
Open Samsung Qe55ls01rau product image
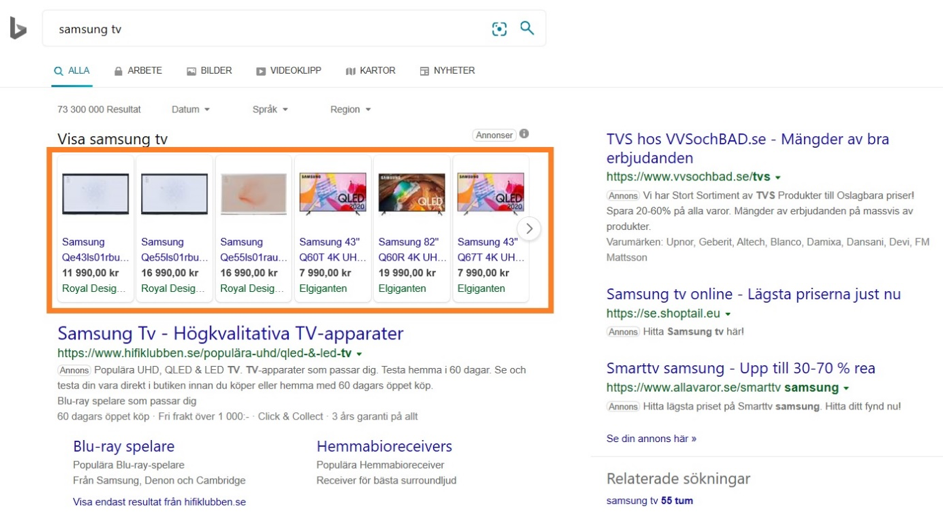click(253, 194)
